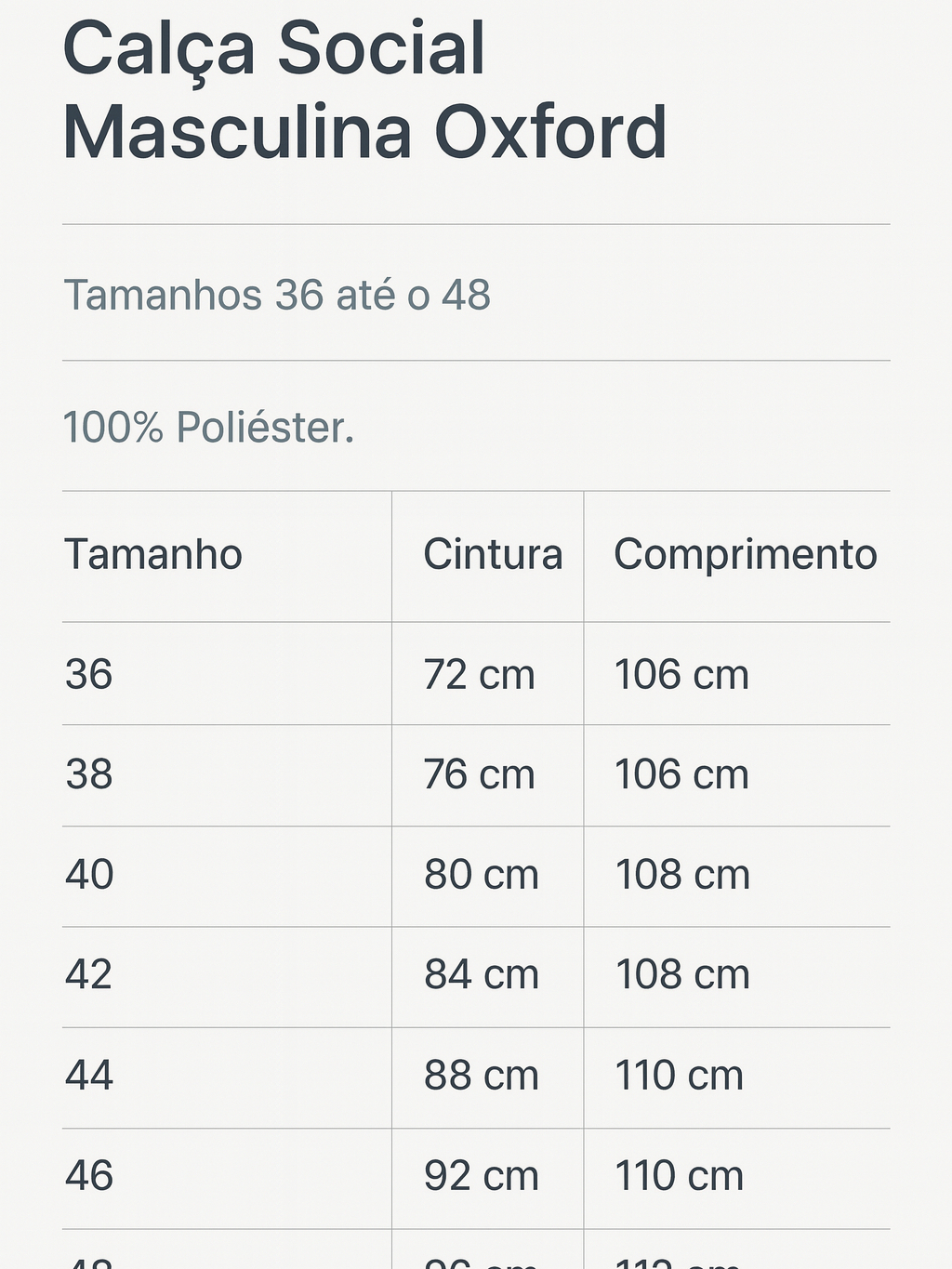Select the Cintura column header

[493, 554]
